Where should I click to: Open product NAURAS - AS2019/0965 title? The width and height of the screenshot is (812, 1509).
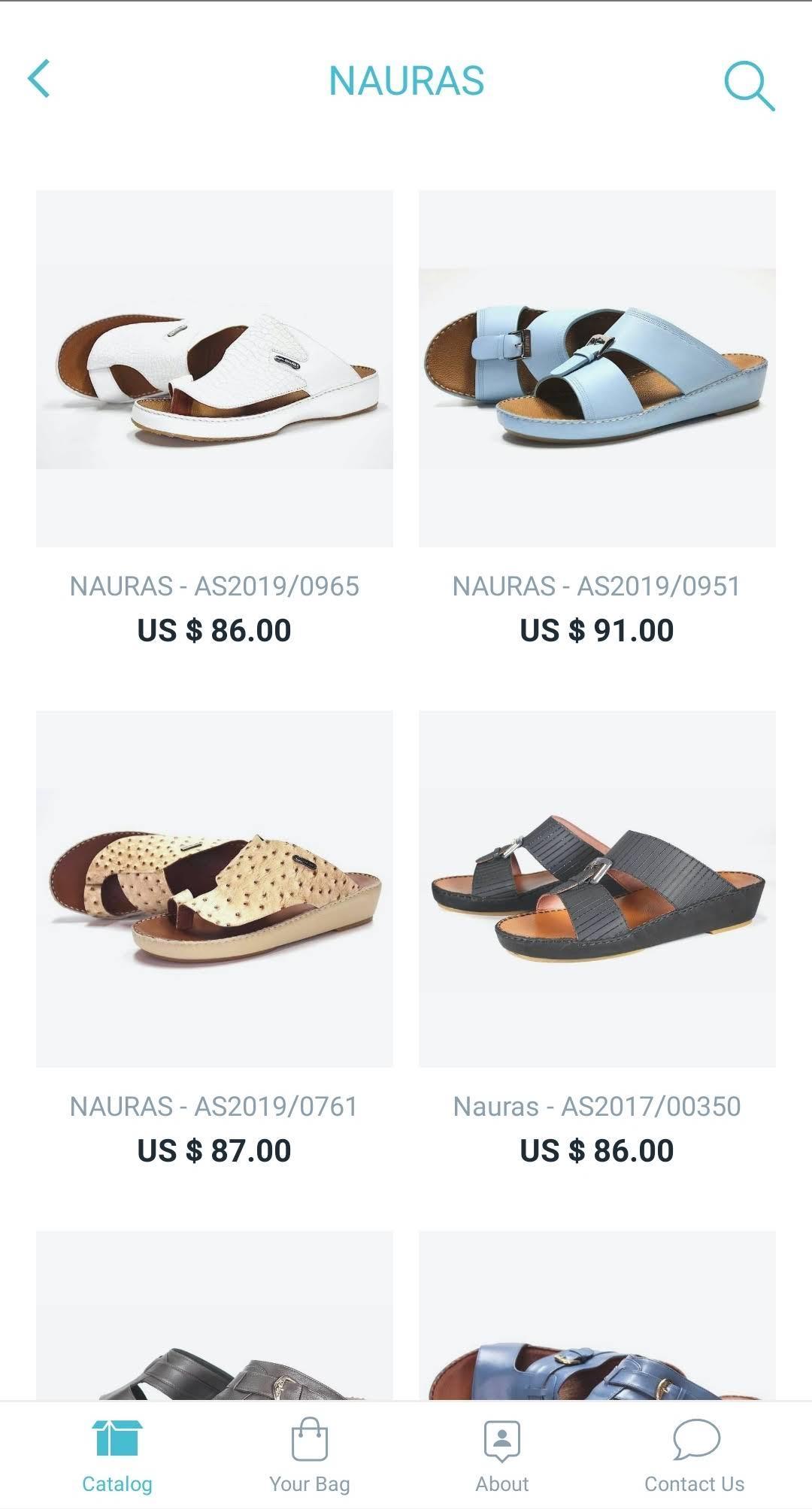pos(214,586)
